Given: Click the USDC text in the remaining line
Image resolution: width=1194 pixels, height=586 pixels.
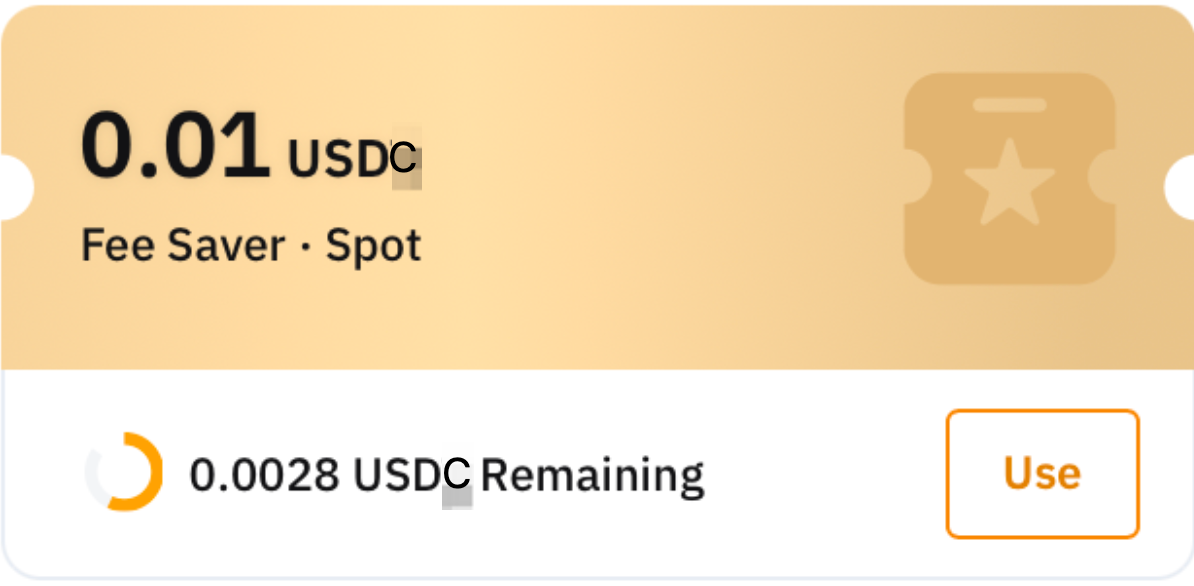Looking at the screenshot, I should click(x=410, y=475).
